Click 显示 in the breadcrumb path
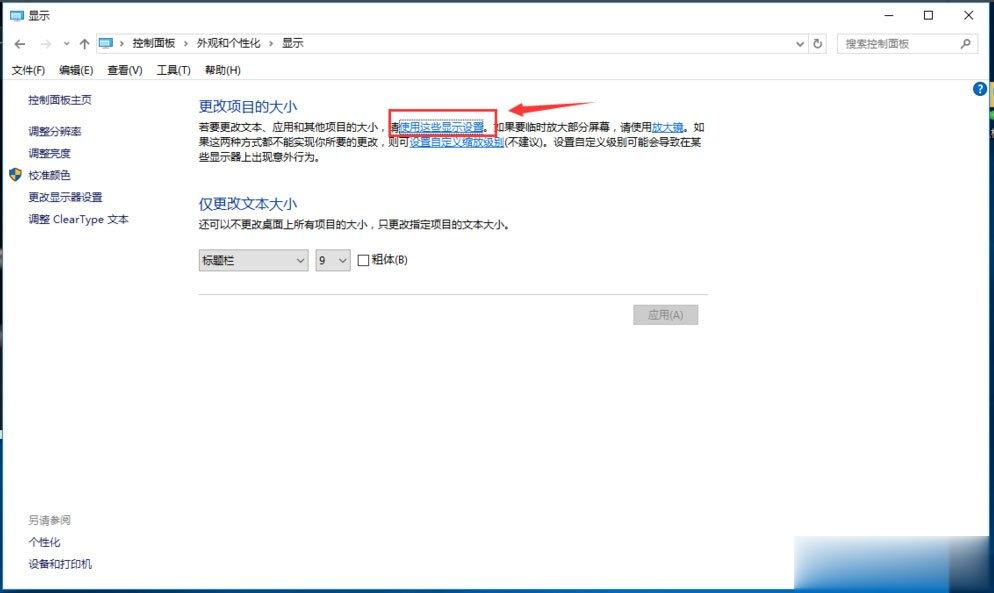994x593 pixels. 292,43
